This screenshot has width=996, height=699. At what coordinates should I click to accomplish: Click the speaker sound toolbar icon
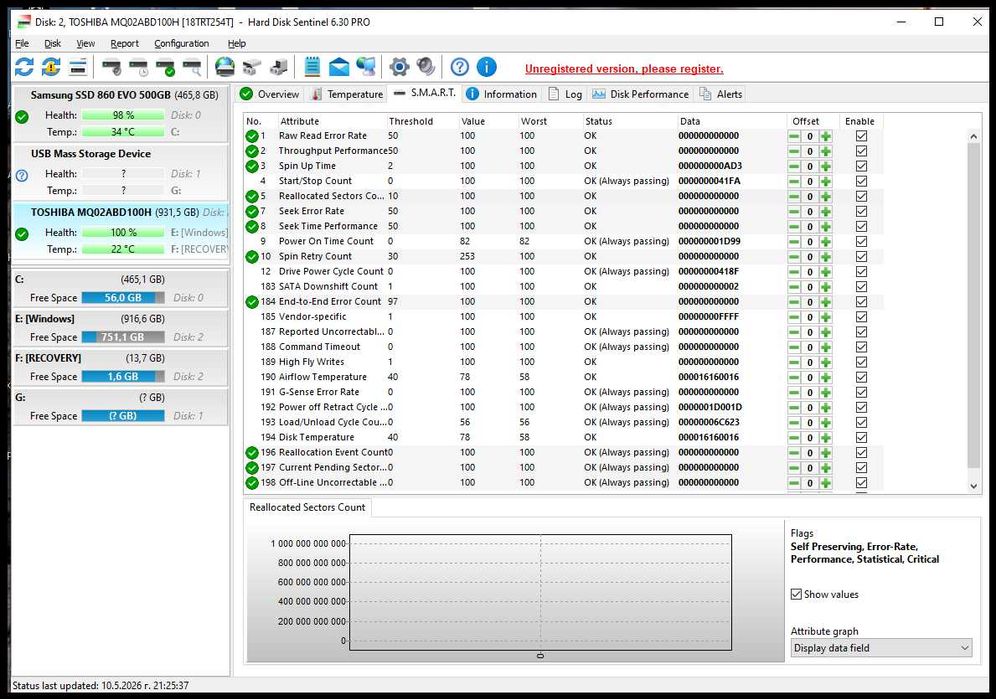tap(426, 67)
